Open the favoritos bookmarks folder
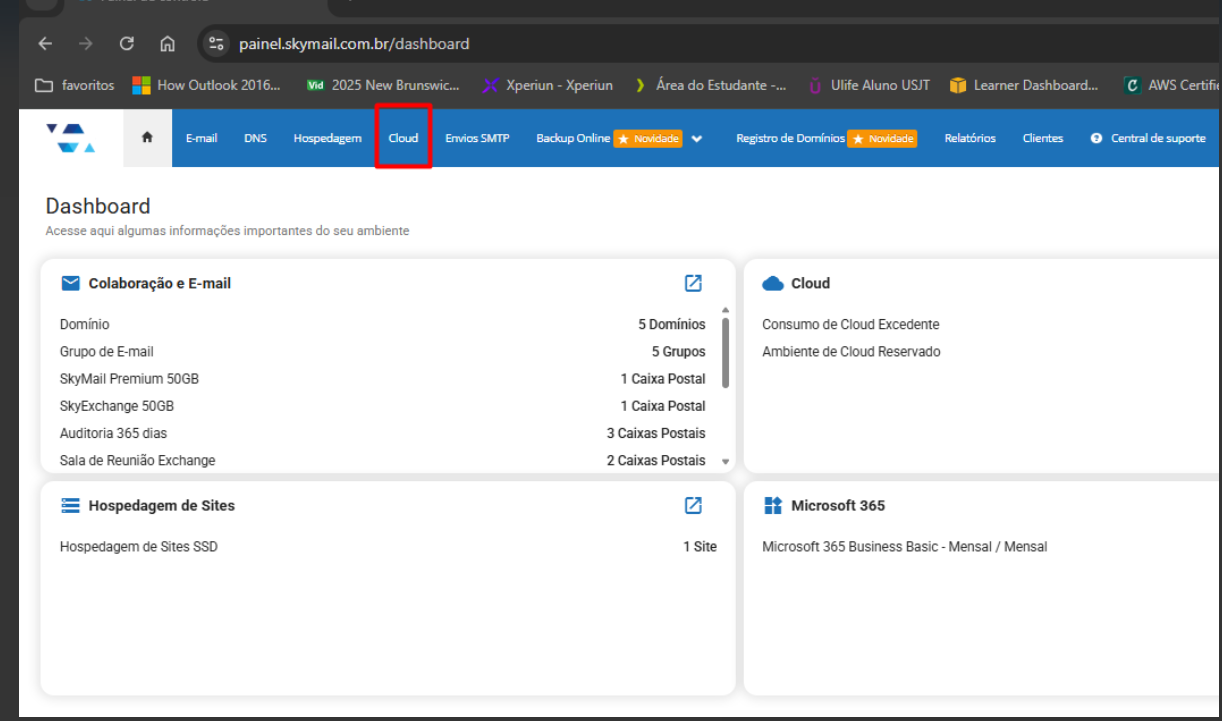Viewport: 1222px width, 721px height. click(75, 85)
